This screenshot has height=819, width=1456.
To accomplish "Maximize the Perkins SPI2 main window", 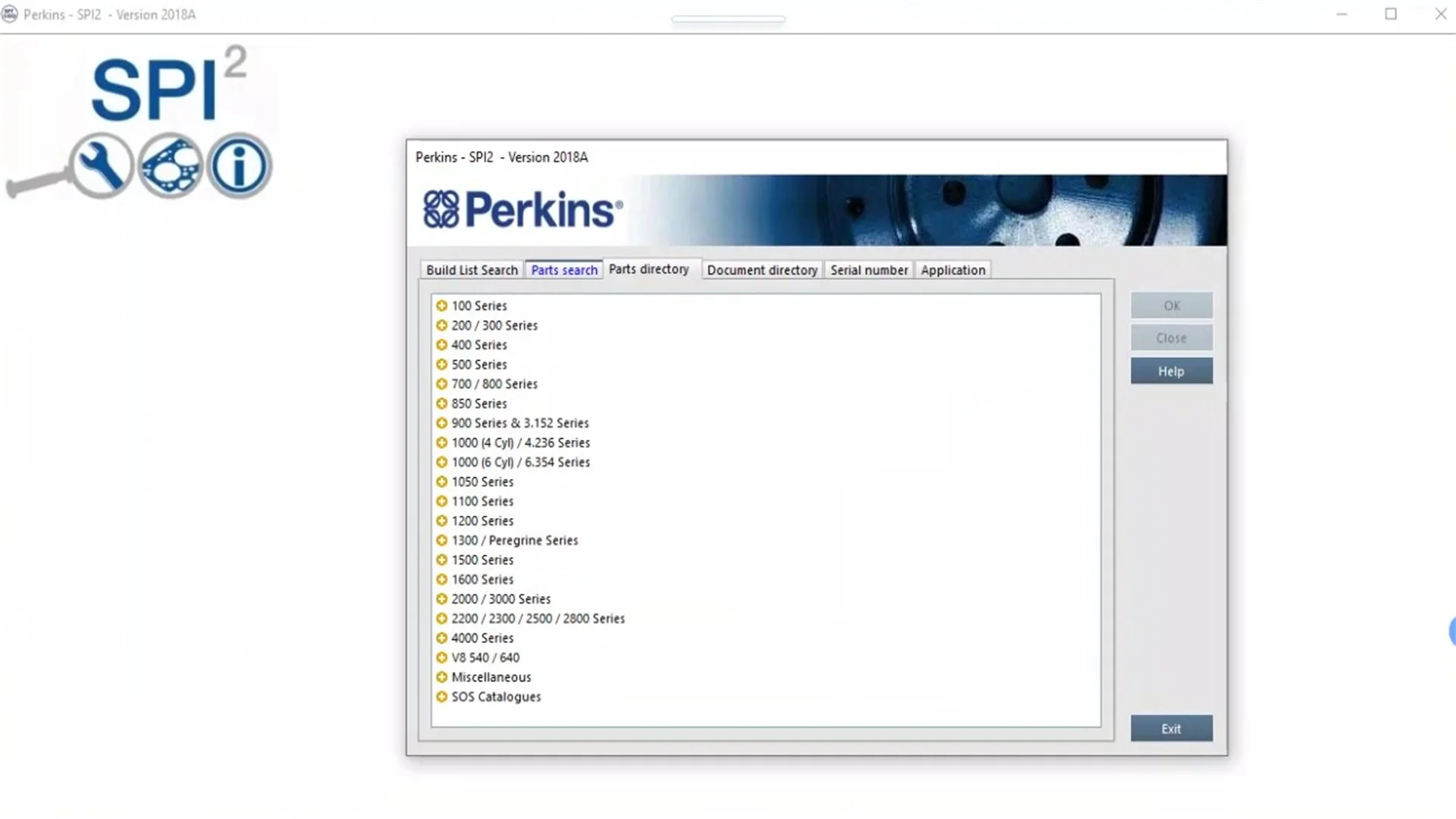I will point(1391,14).
